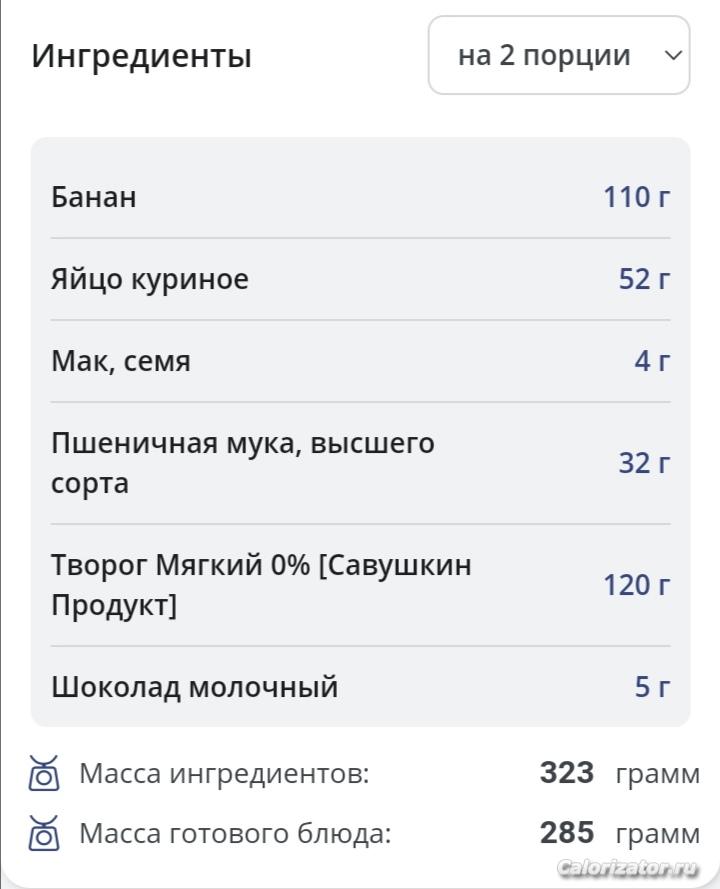Click the 5 г chocolate weight
The image size is (720, 889).
coord(652,687)
